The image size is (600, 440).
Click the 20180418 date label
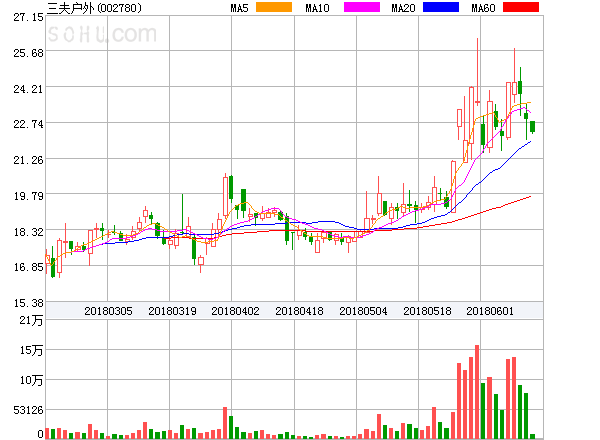(x=299, y=311)
